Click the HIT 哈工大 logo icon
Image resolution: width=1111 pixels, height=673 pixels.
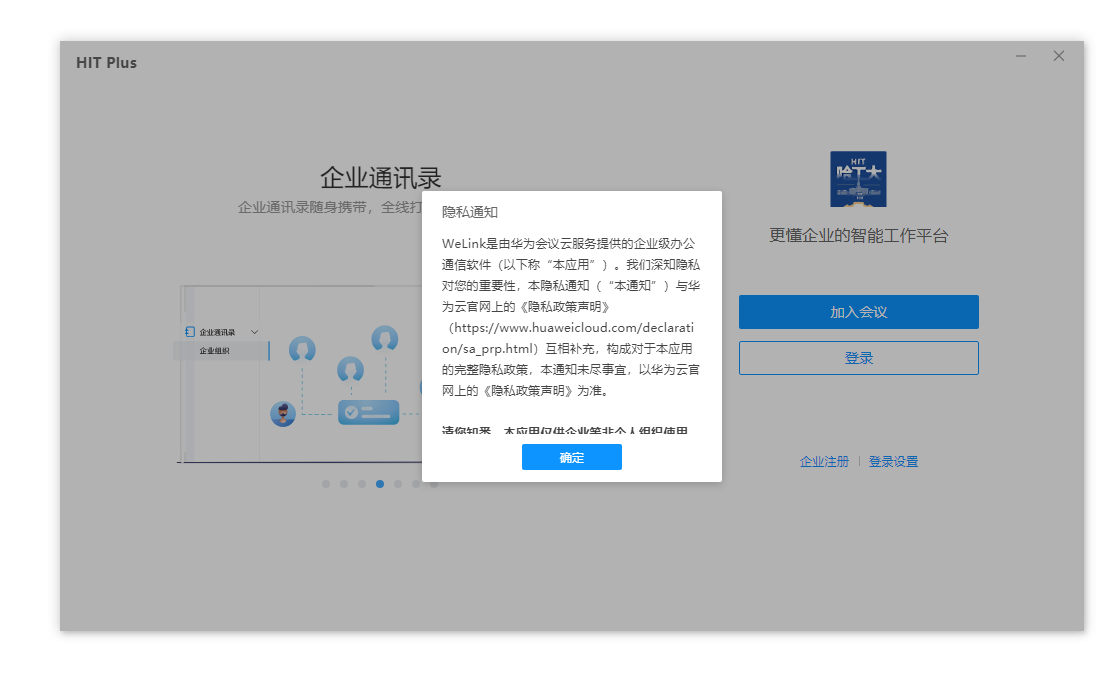(x=858, y=179)
